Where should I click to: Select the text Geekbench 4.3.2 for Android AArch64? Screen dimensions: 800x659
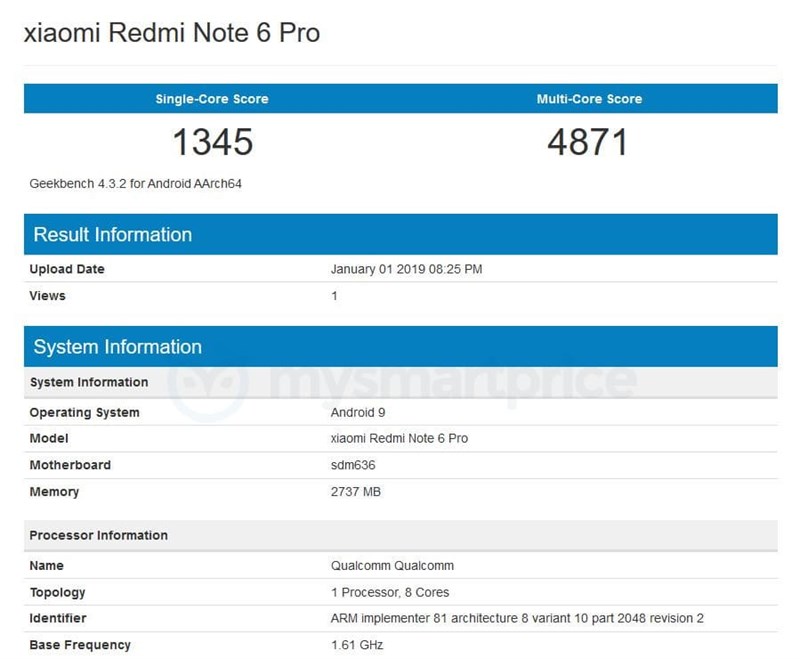tap(135, 184)
